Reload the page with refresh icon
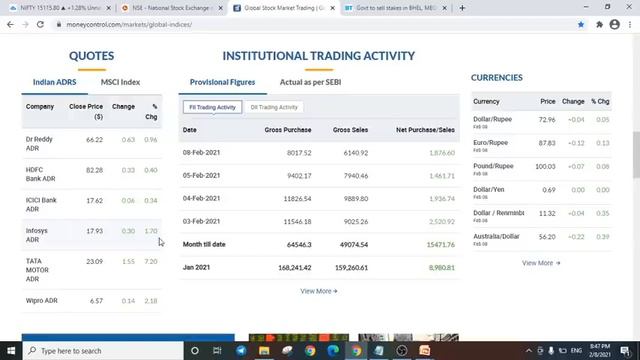This screenshot has width=640, height=360. (40, 24)
